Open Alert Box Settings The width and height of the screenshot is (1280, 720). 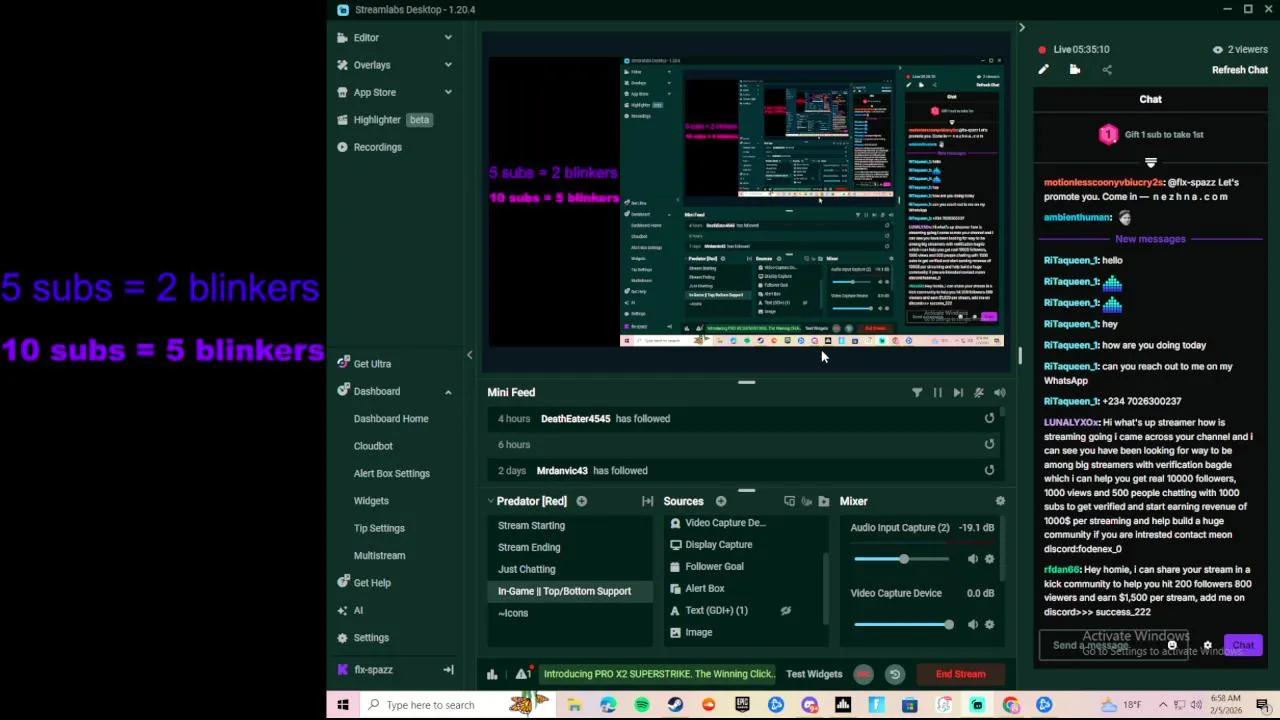(391, 474)
